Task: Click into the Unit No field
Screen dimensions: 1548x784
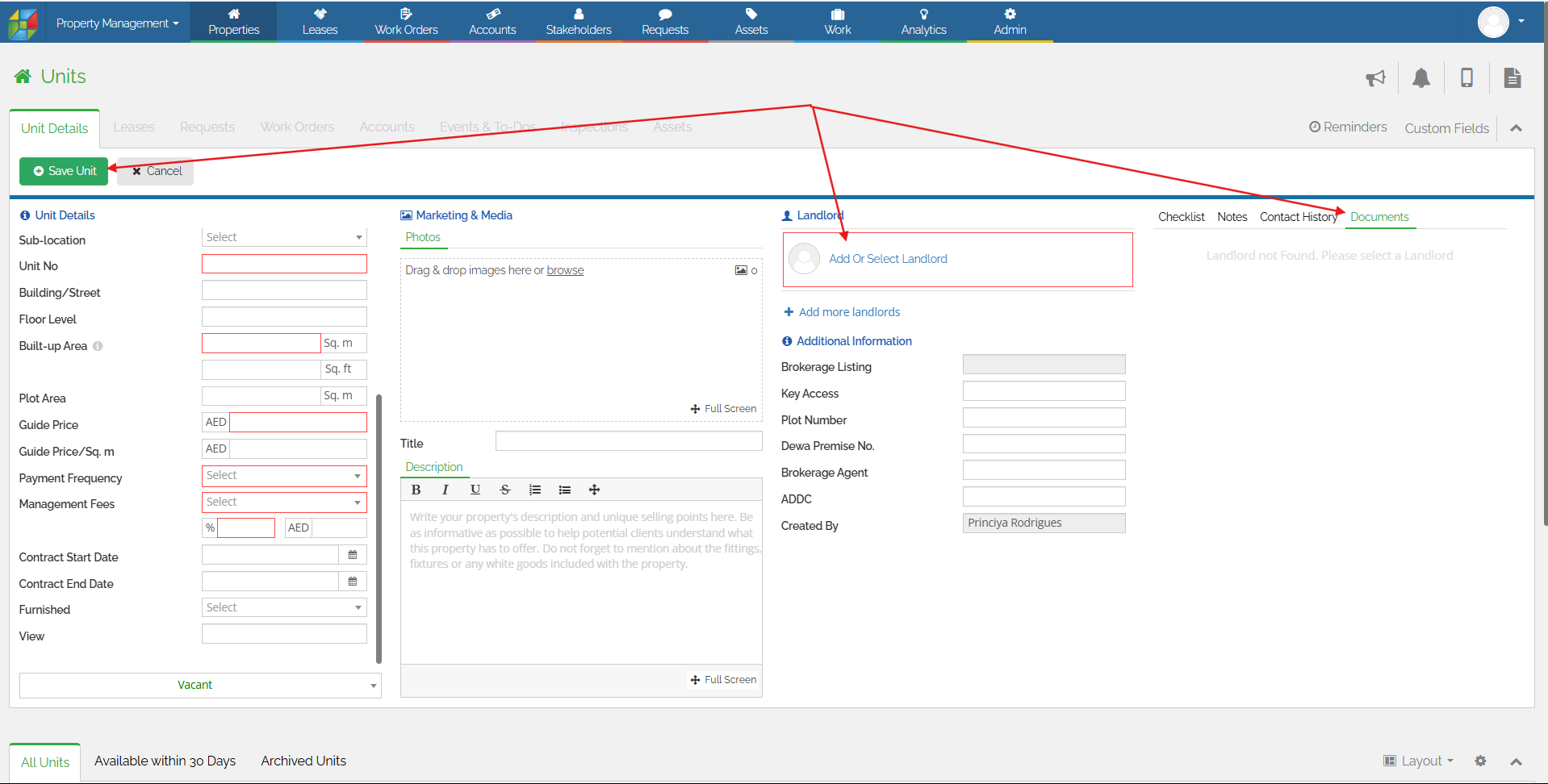Action: (x=284, y=264)
